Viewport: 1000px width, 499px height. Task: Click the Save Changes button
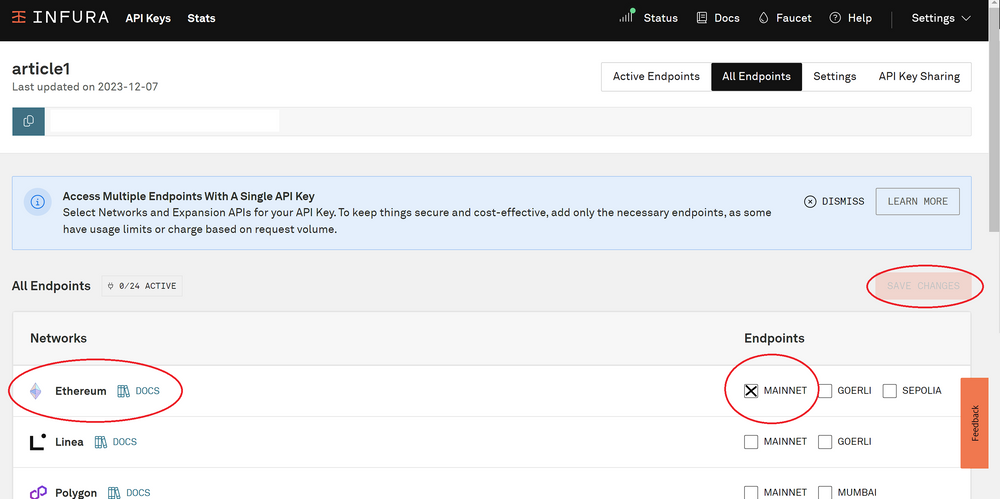(x=922, y=286)
